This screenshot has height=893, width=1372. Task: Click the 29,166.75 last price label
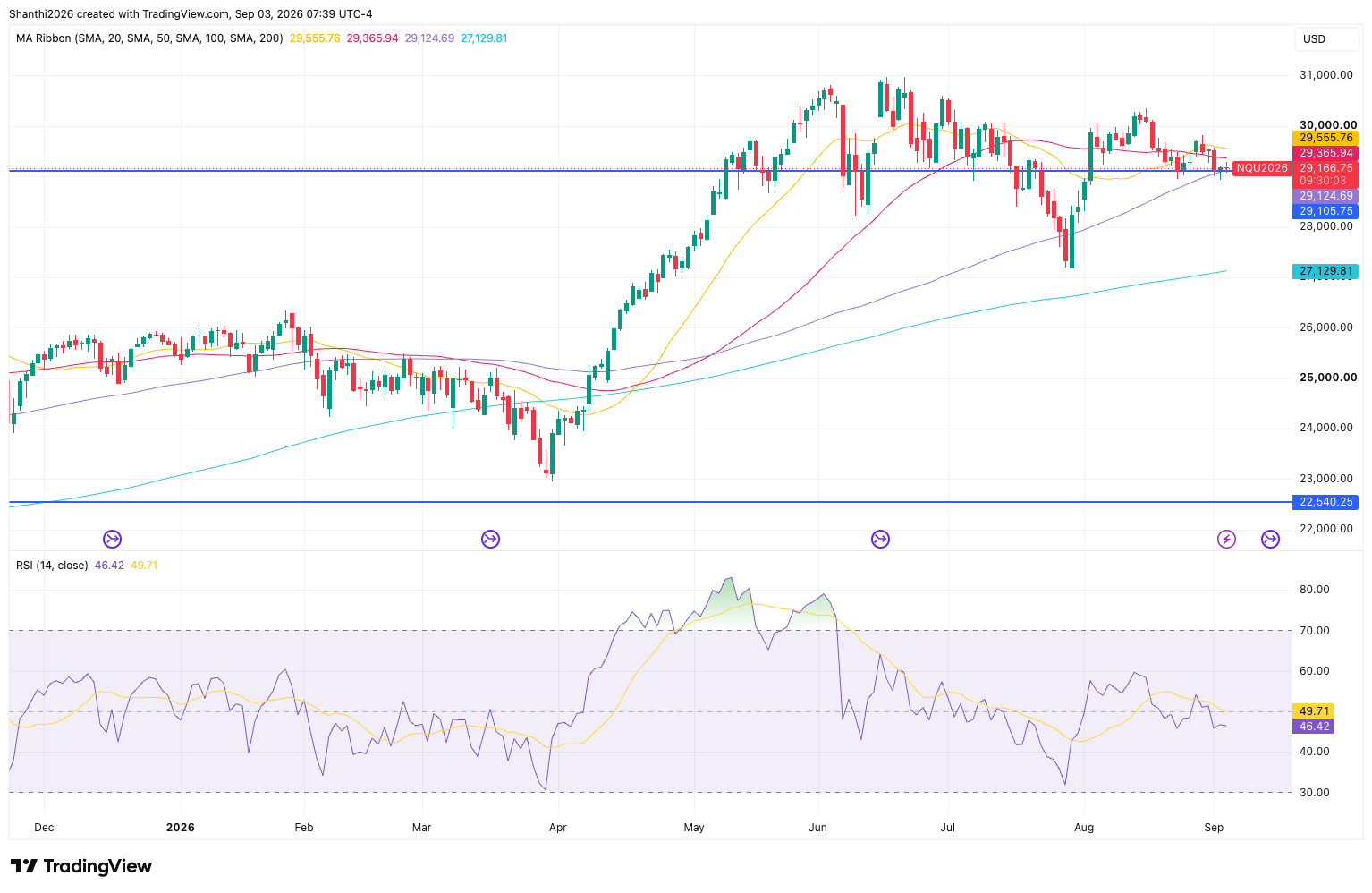pyautogui.click(x=1325, y=168)
